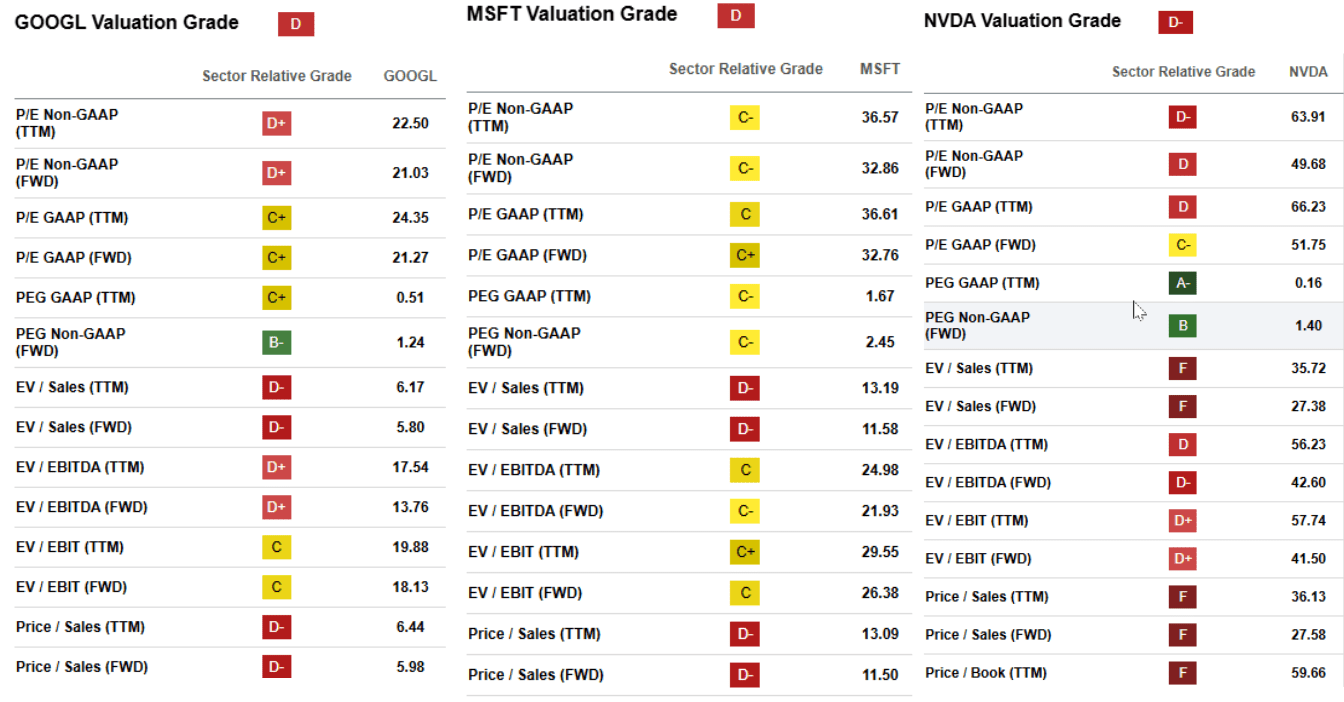1344x702 pixels.
Task: Click NVDA EV / Sales (TTM) F grade
Action: coord(1183,369)
